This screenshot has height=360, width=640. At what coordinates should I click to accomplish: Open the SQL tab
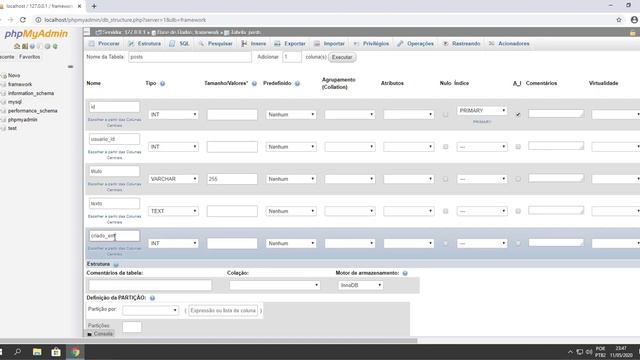tap(180, 44)
